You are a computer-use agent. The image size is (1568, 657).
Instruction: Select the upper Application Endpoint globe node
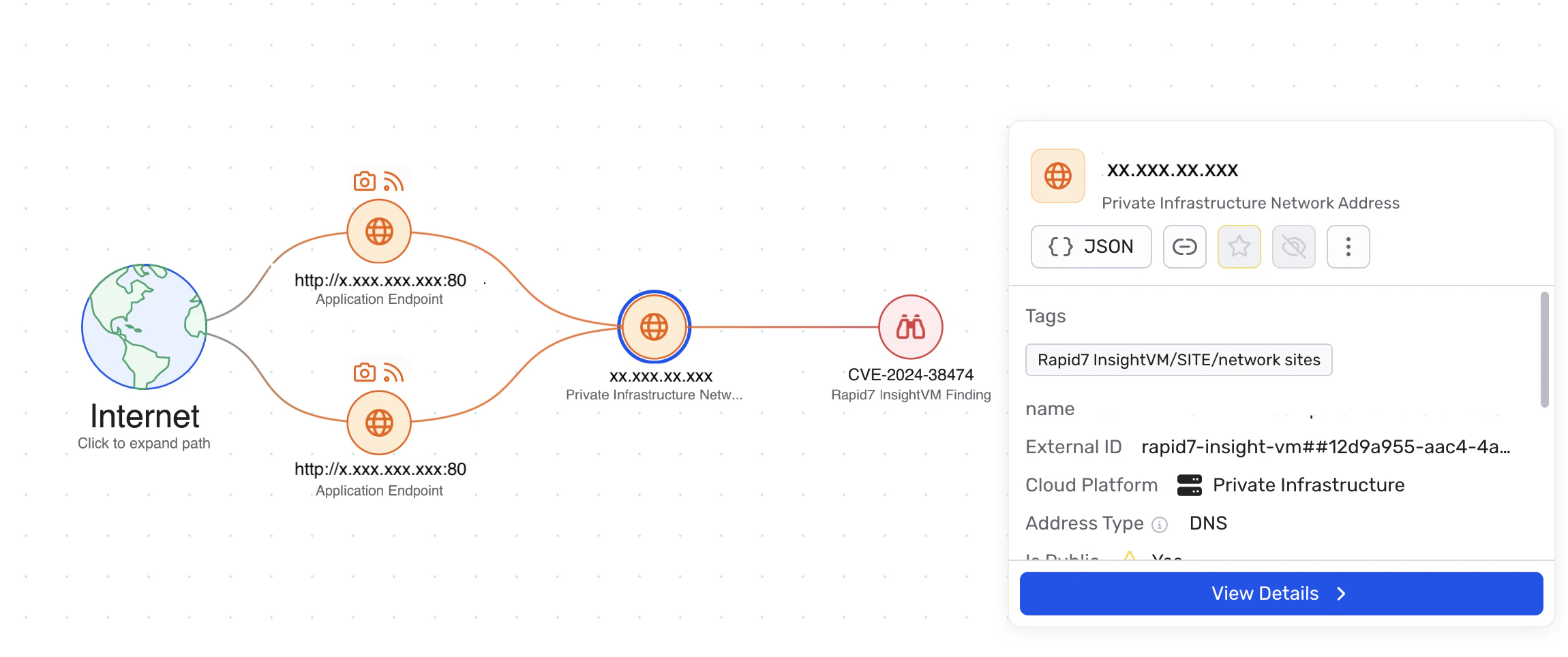[379, 232]
